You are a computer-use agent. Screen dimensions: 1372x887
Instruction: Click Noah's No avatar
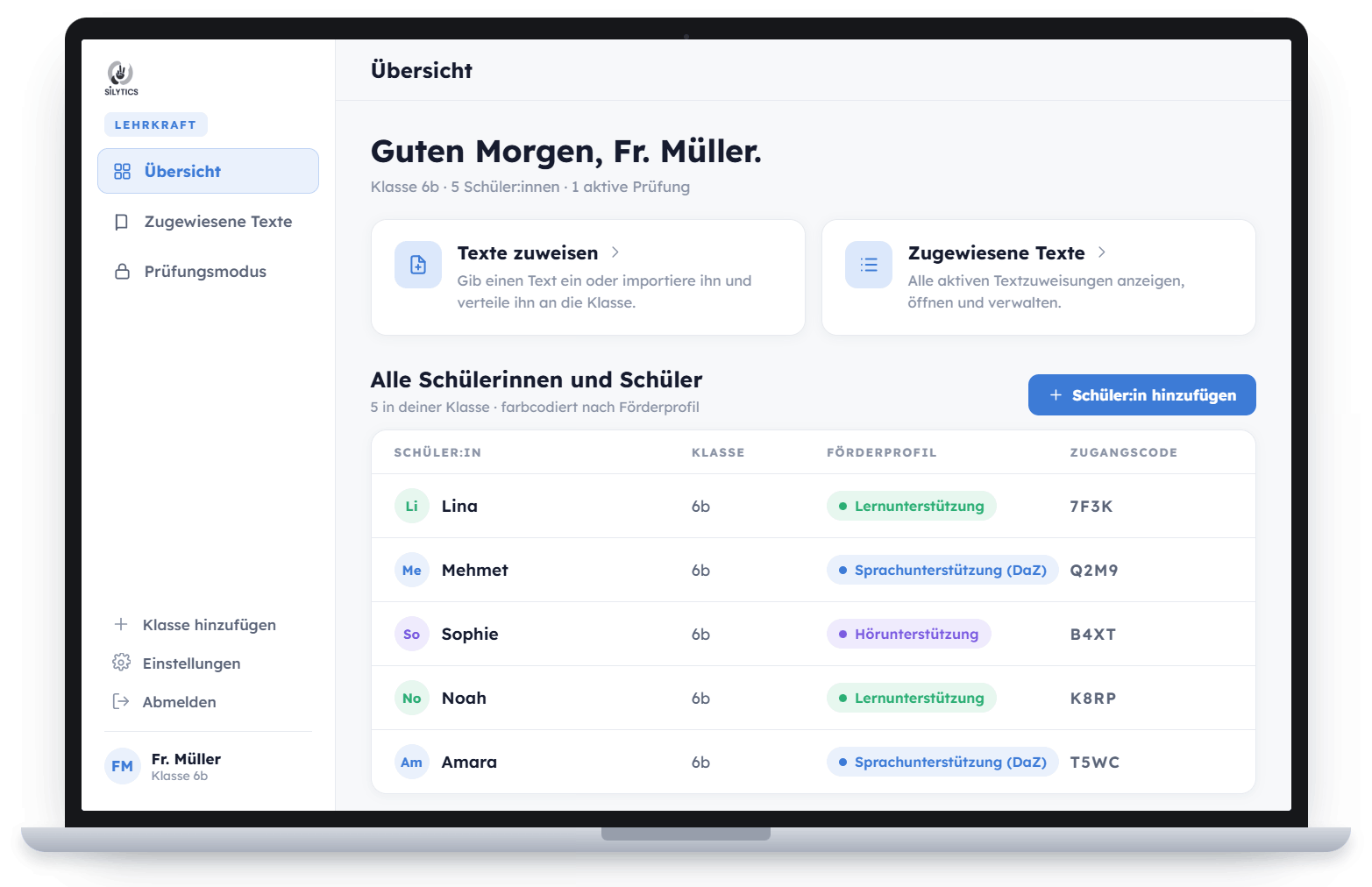411,698
